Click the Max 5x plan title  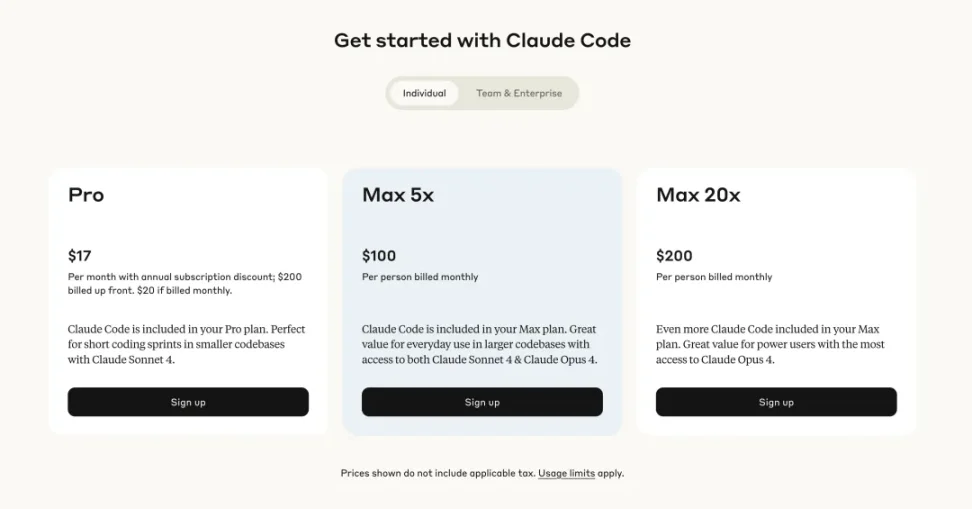coord(398,195)
